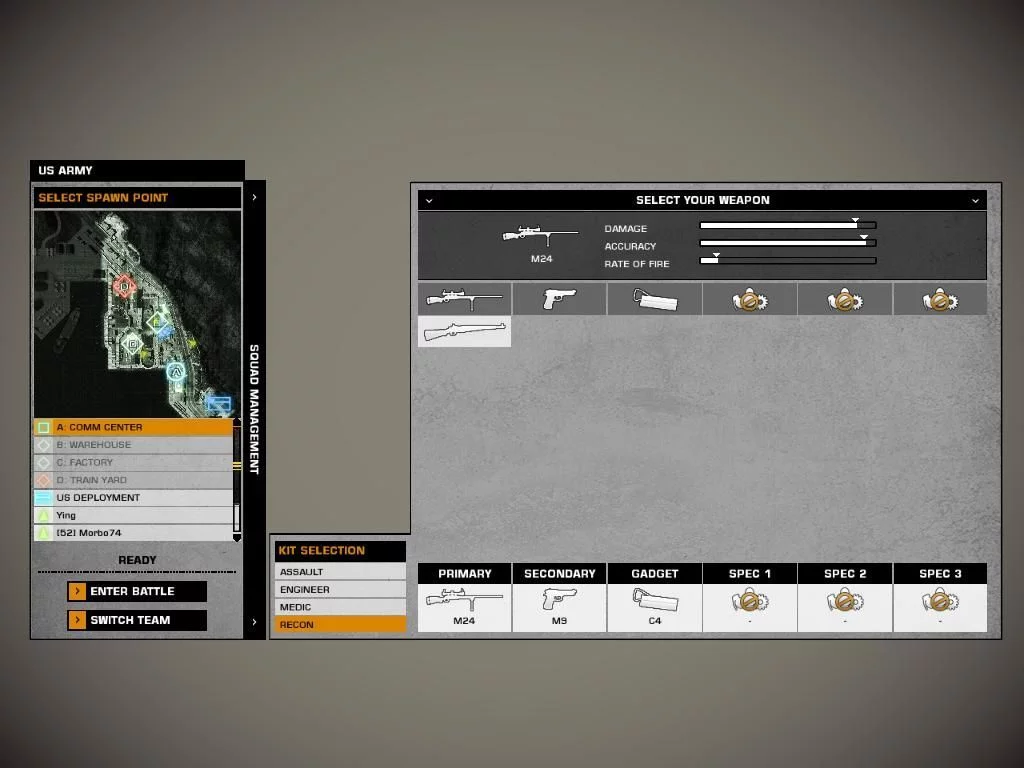This screenshot has width=1024, height=768.
Task: Choose the M9 pistol icon in weapon row
Action: coord(560,299)
